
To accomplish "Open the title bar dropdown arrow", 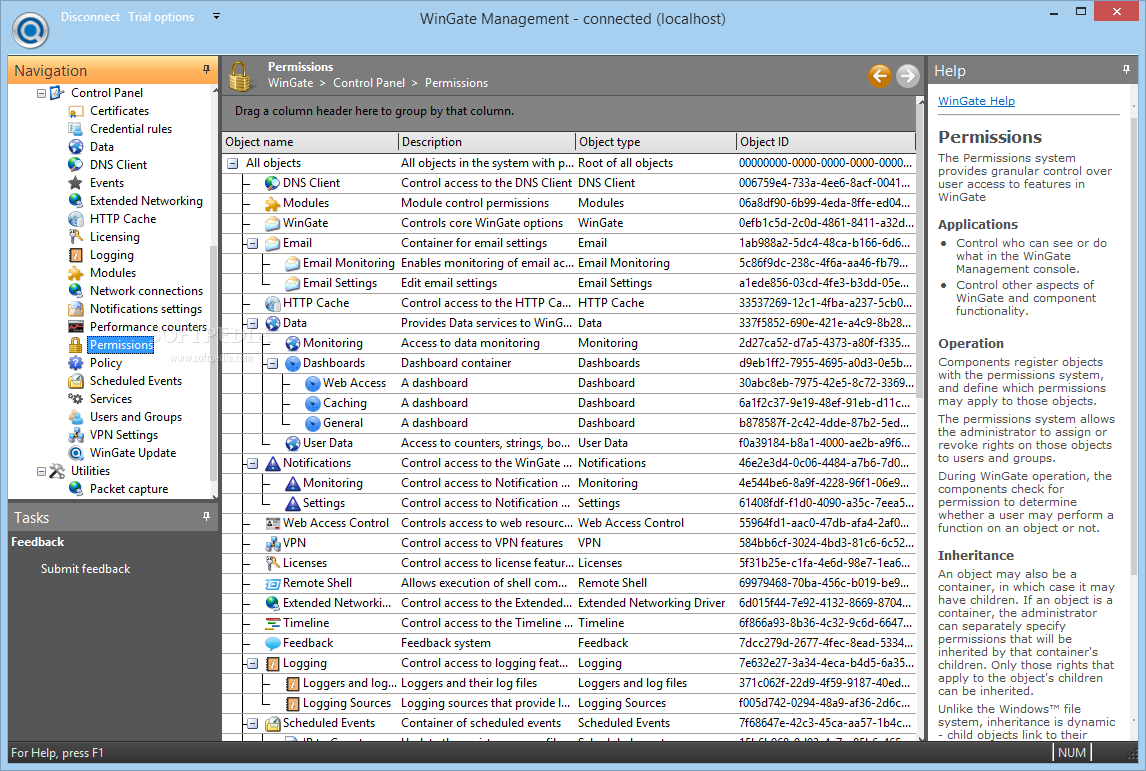I will point(216,16).
